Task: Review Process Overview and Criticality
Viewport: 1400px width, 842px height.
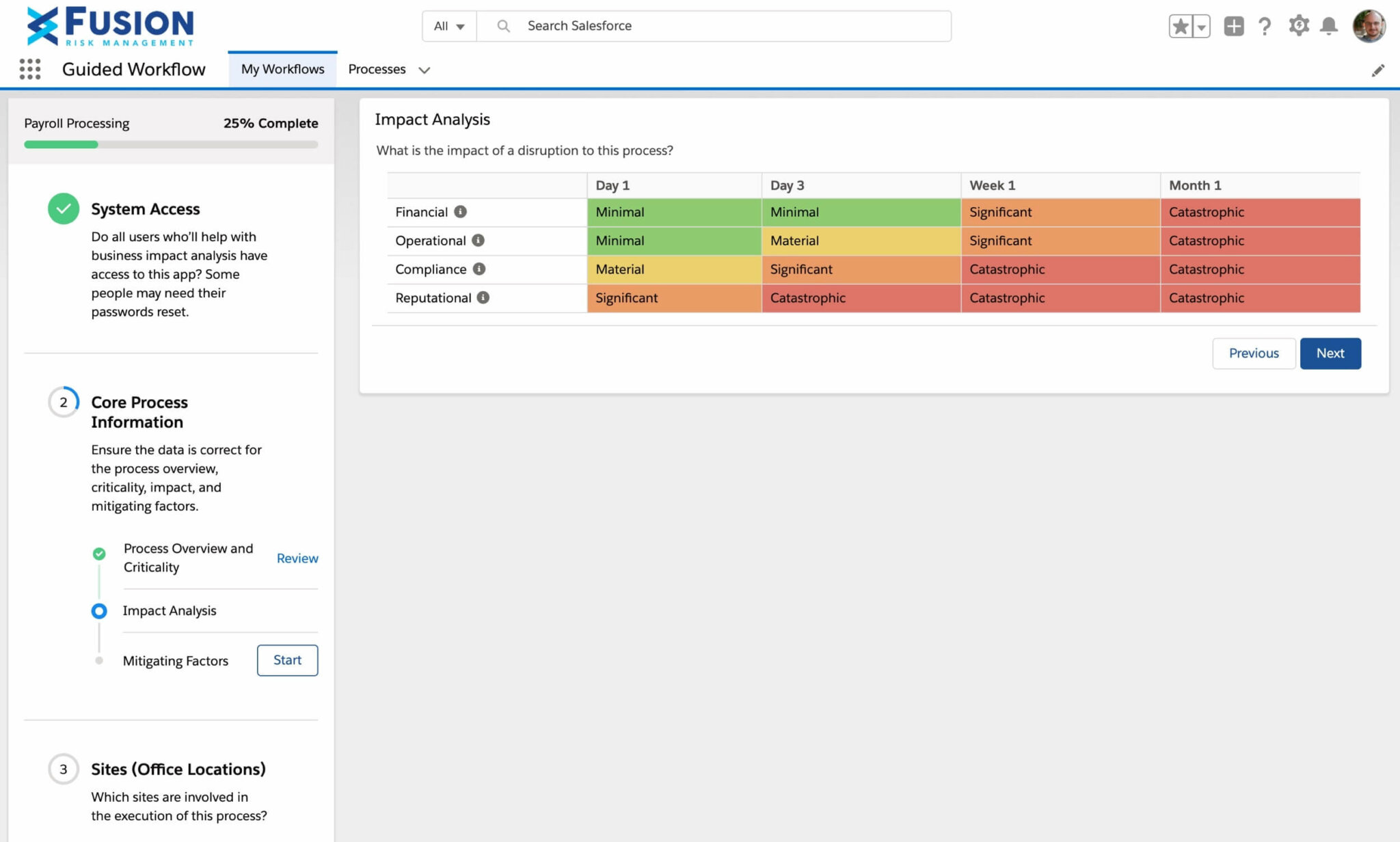Action: tap(297, 558)
